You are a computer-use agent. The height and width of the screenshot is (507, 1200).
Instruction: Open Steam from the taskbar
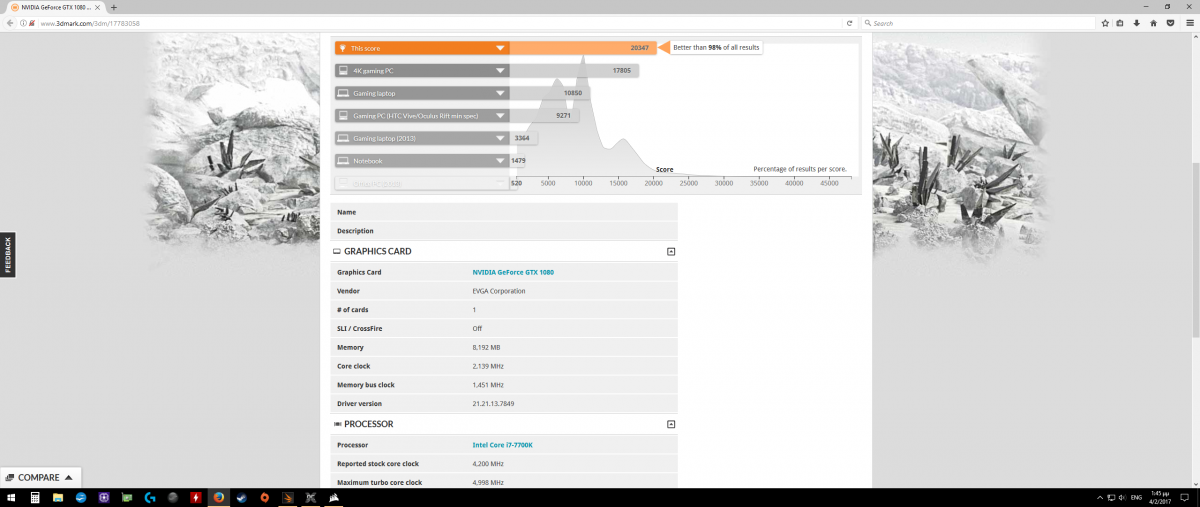(x=242, y=497)
